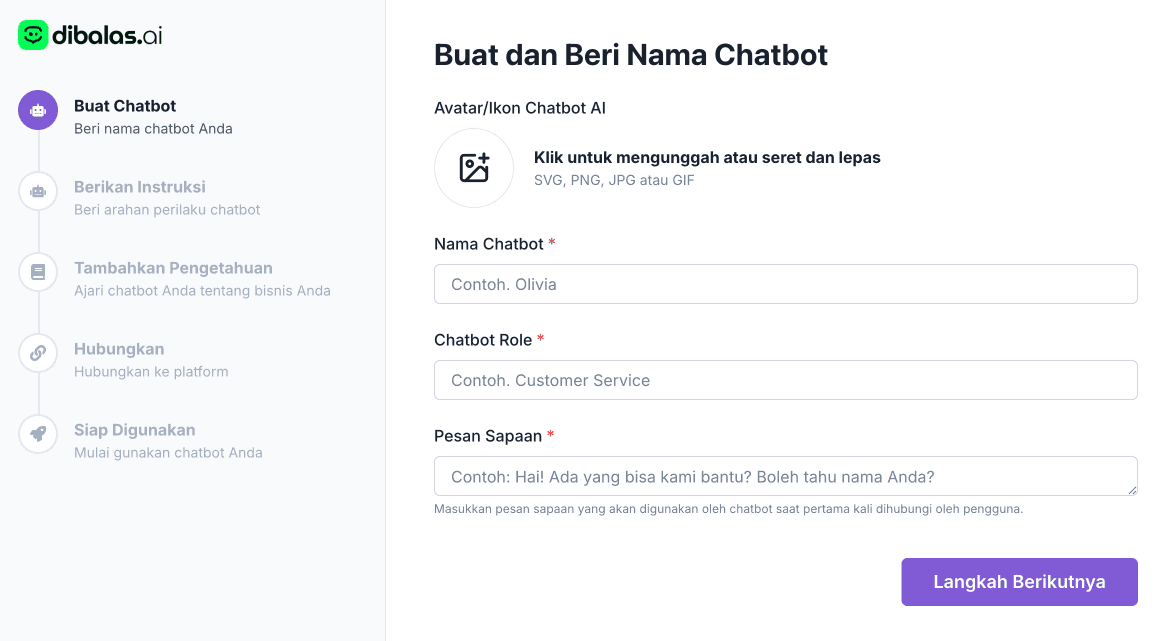Click the Tambahkan Pengetahuan book icon
The height and width of the screenshot is (641, 1170).
tap(37, 271)
